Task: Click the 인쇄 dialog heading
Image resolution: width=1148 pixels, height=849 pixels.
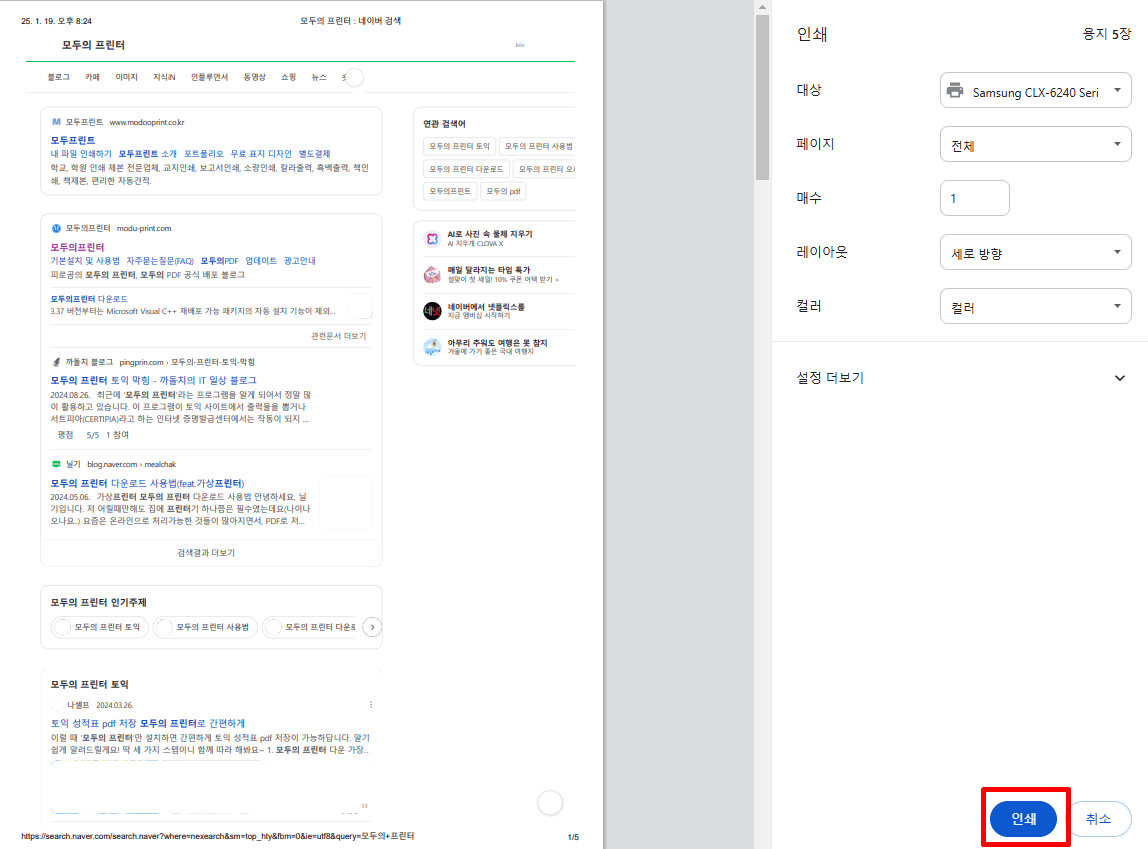Action: click(811, 34)
